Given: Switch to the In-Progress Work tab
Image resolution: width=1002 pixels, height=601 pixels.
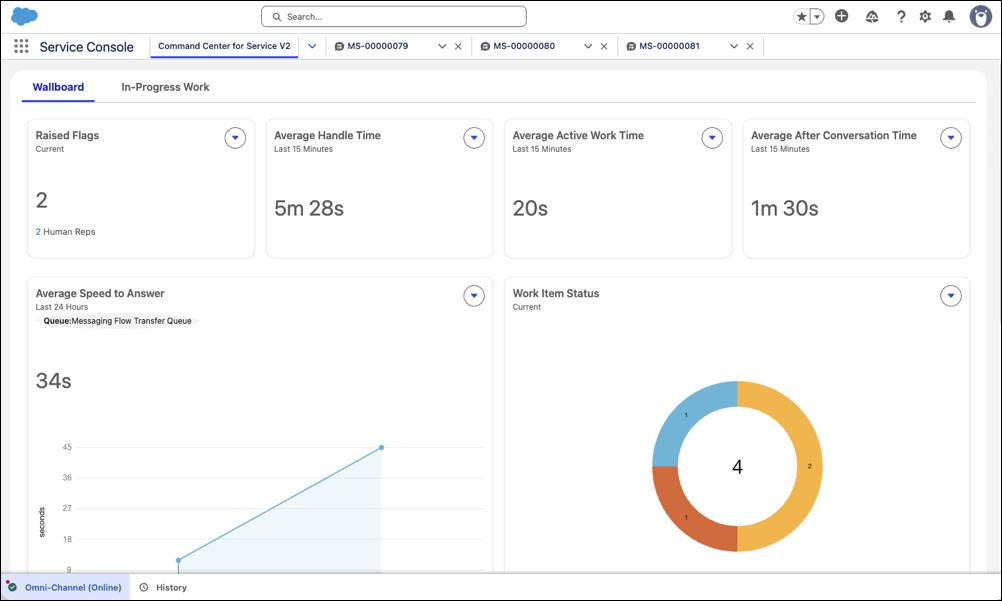Looking at the screenshot, I should tap(165, 87).
